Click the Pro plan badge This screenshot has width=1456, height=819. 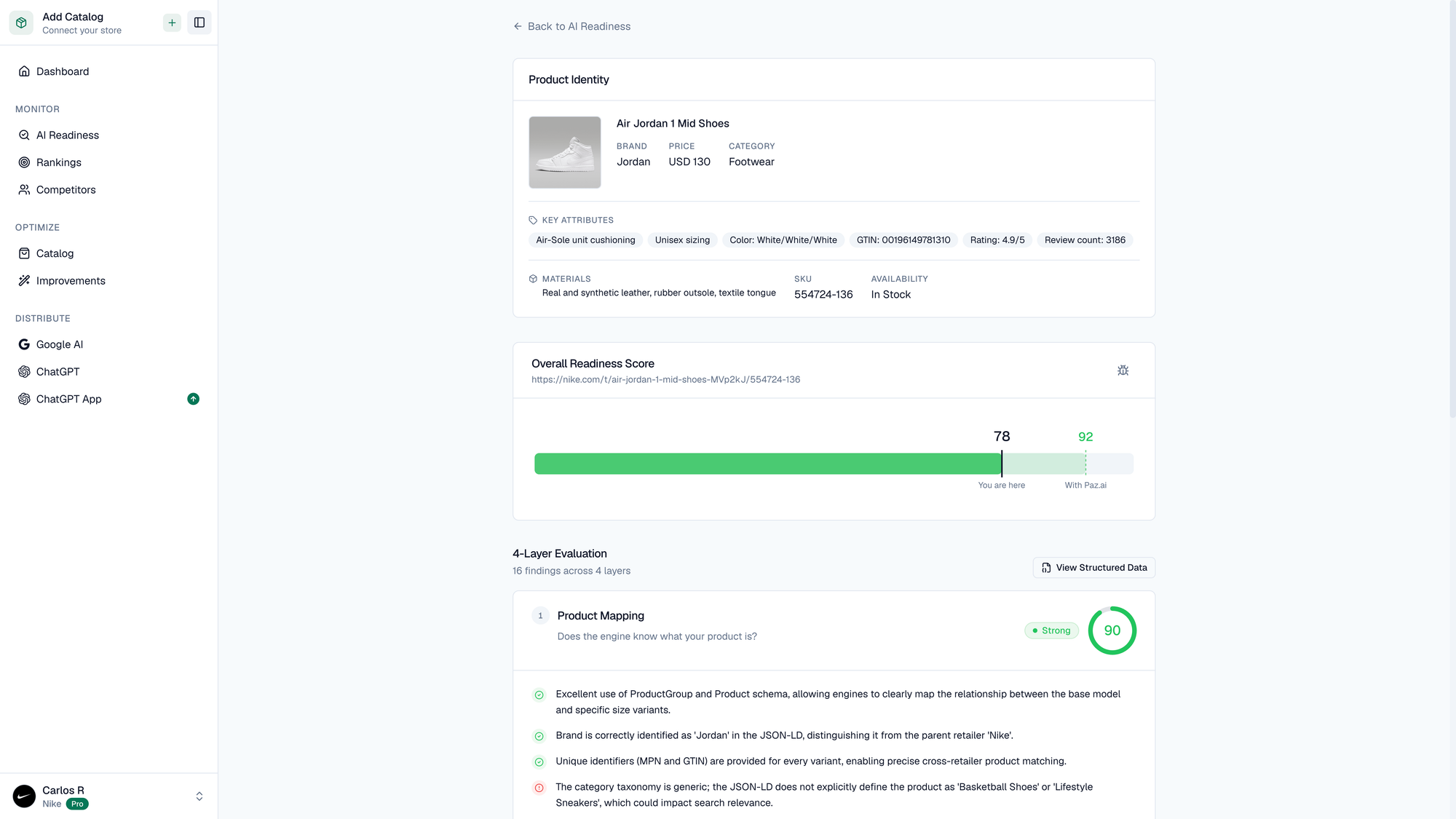77,804
